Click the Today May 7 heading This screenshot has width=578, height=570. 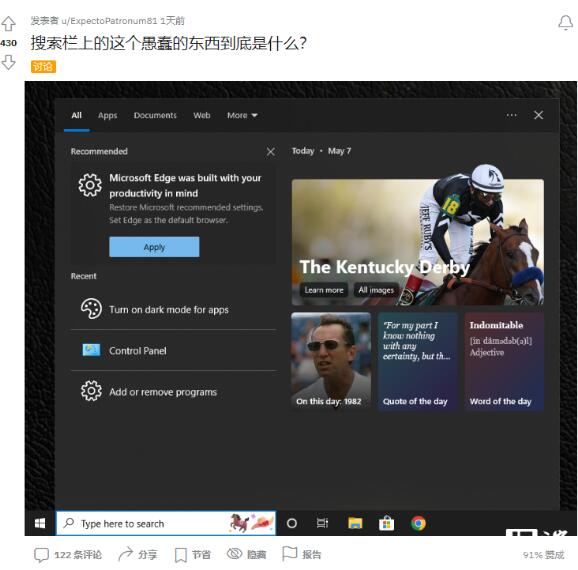(321, 151)
